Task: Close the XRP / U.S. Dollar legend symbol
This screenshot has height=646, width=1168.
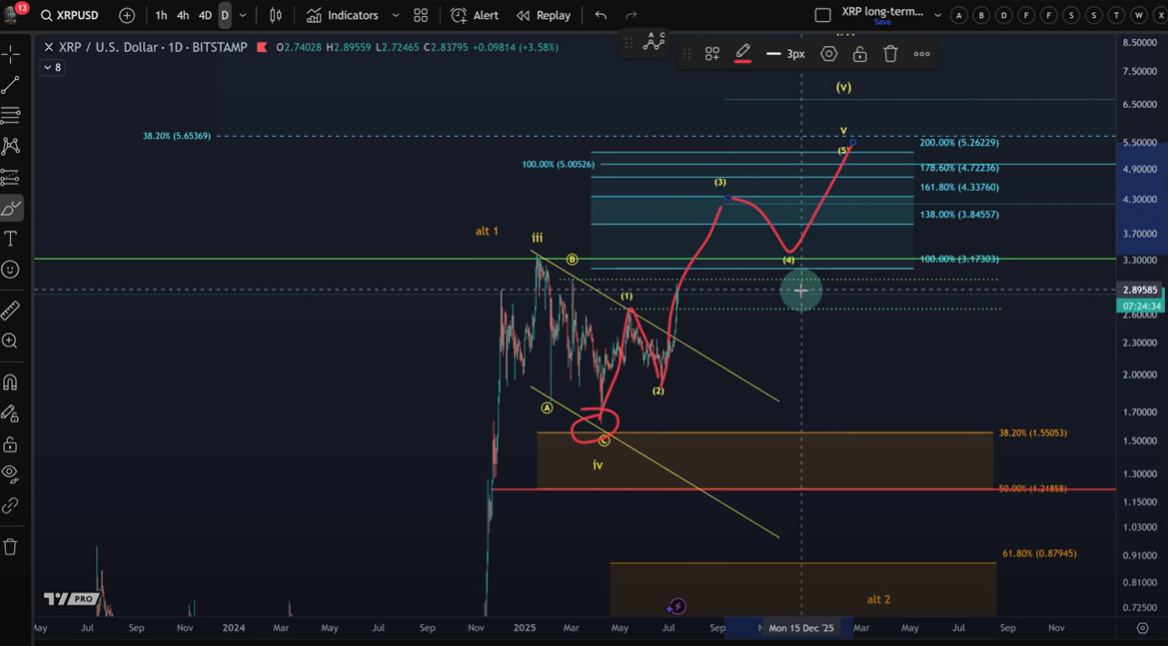Action: point(48,47)
